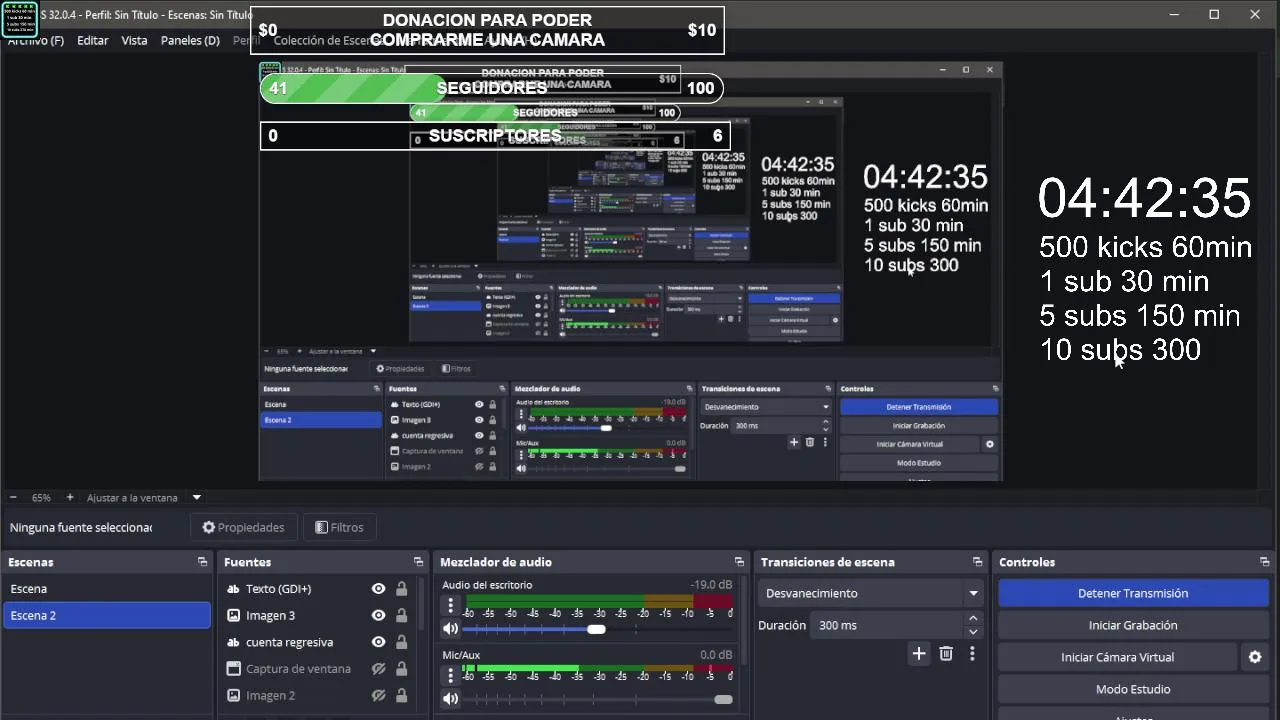Select cuenta regresiva source row
1280x720 pixels.
318,642
